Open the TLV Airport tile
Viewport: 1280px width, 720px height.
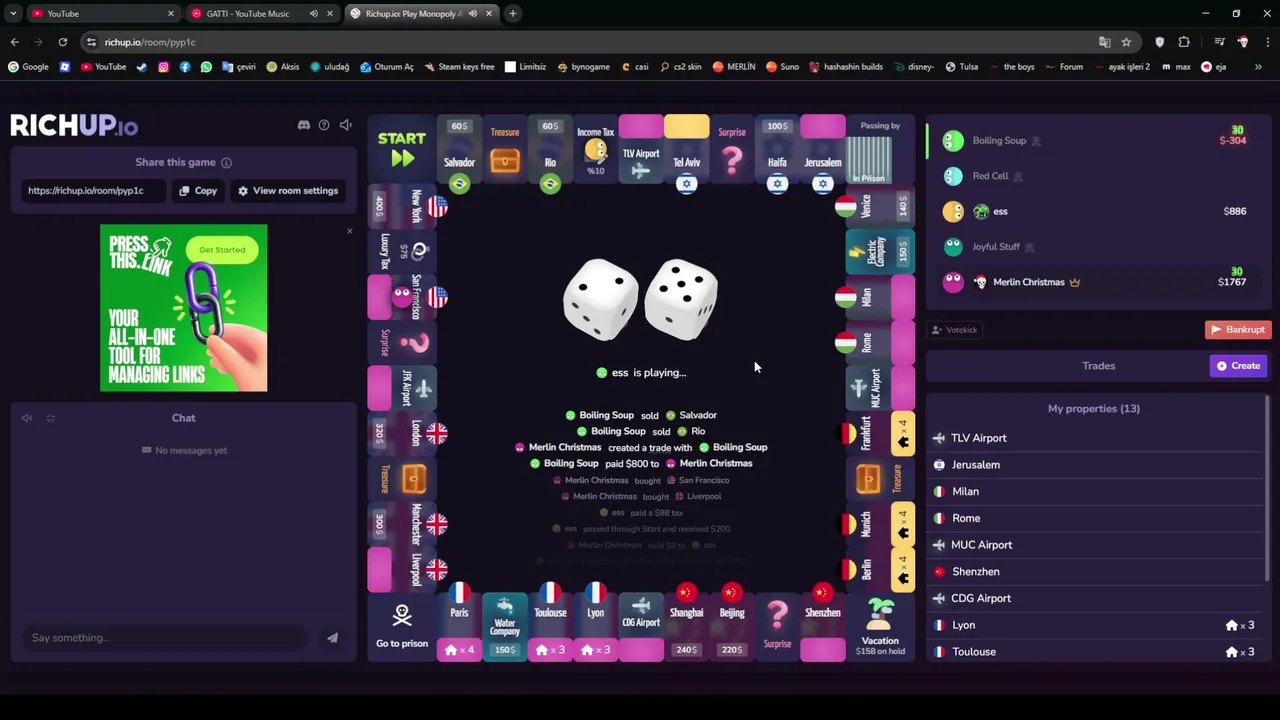coord(641,150)
